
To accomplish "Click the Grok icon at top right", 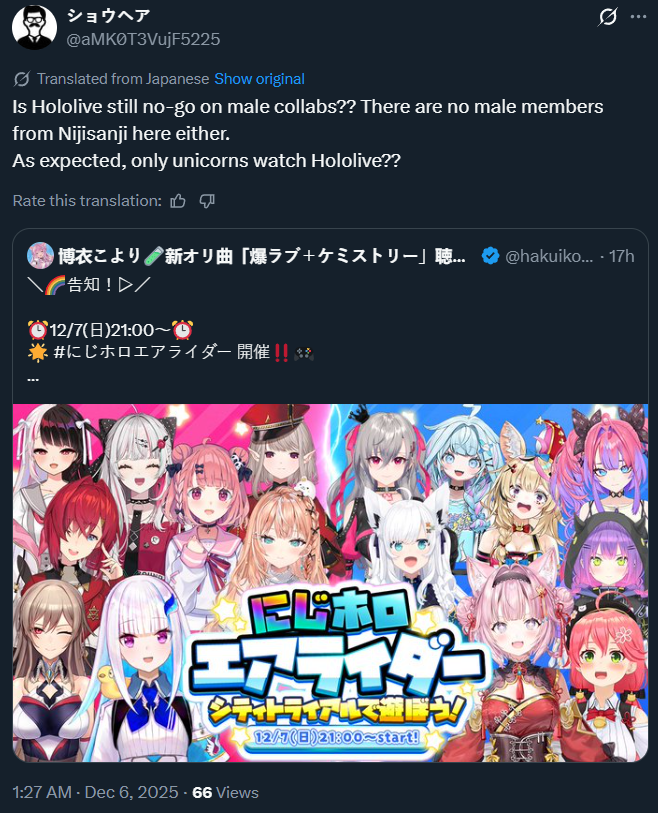I will tap(607, 17).
